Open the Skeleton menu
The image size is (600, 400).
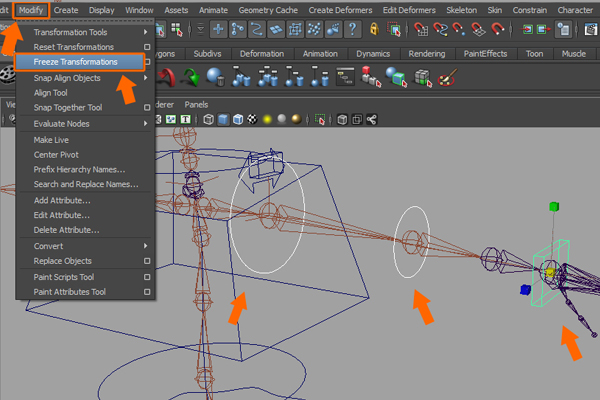pos(461,10)
